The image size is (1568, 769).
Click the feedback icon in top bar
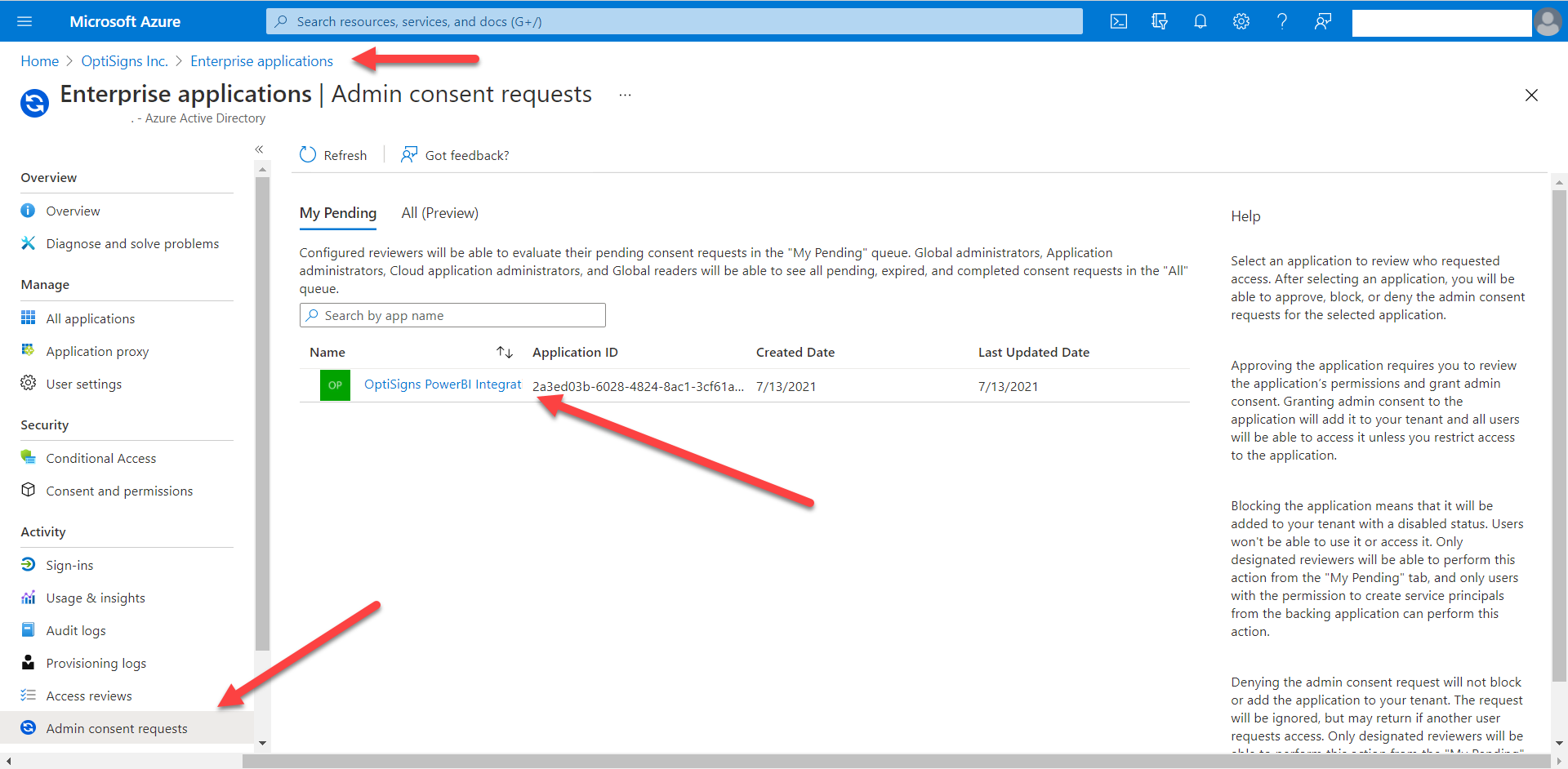tap(1322, 22)
